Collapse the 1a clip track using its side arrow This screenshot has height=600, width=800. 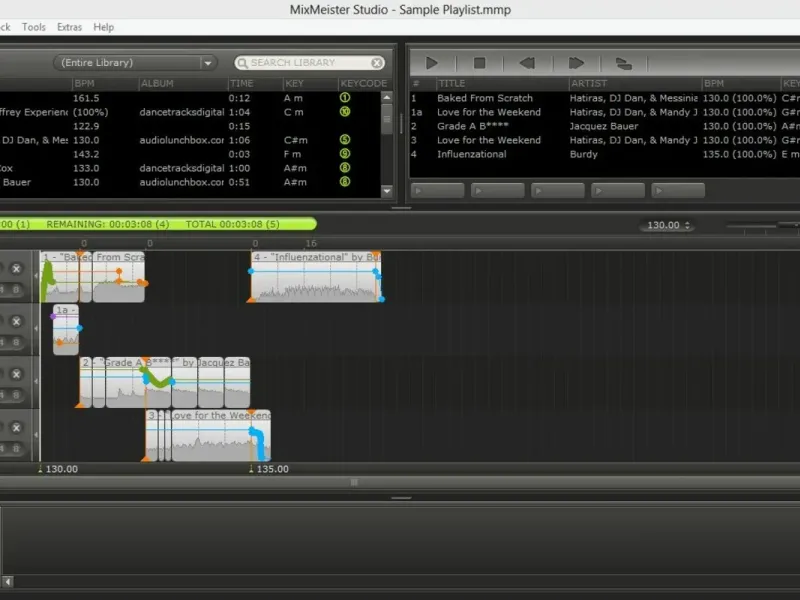coord(36,329)
